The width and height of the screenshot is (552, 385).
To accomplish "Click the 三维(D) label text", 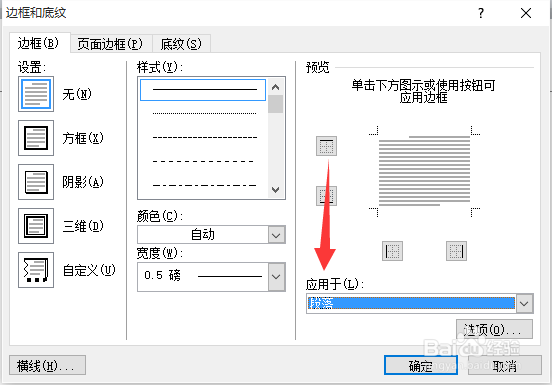I will [x=83, y=226].
